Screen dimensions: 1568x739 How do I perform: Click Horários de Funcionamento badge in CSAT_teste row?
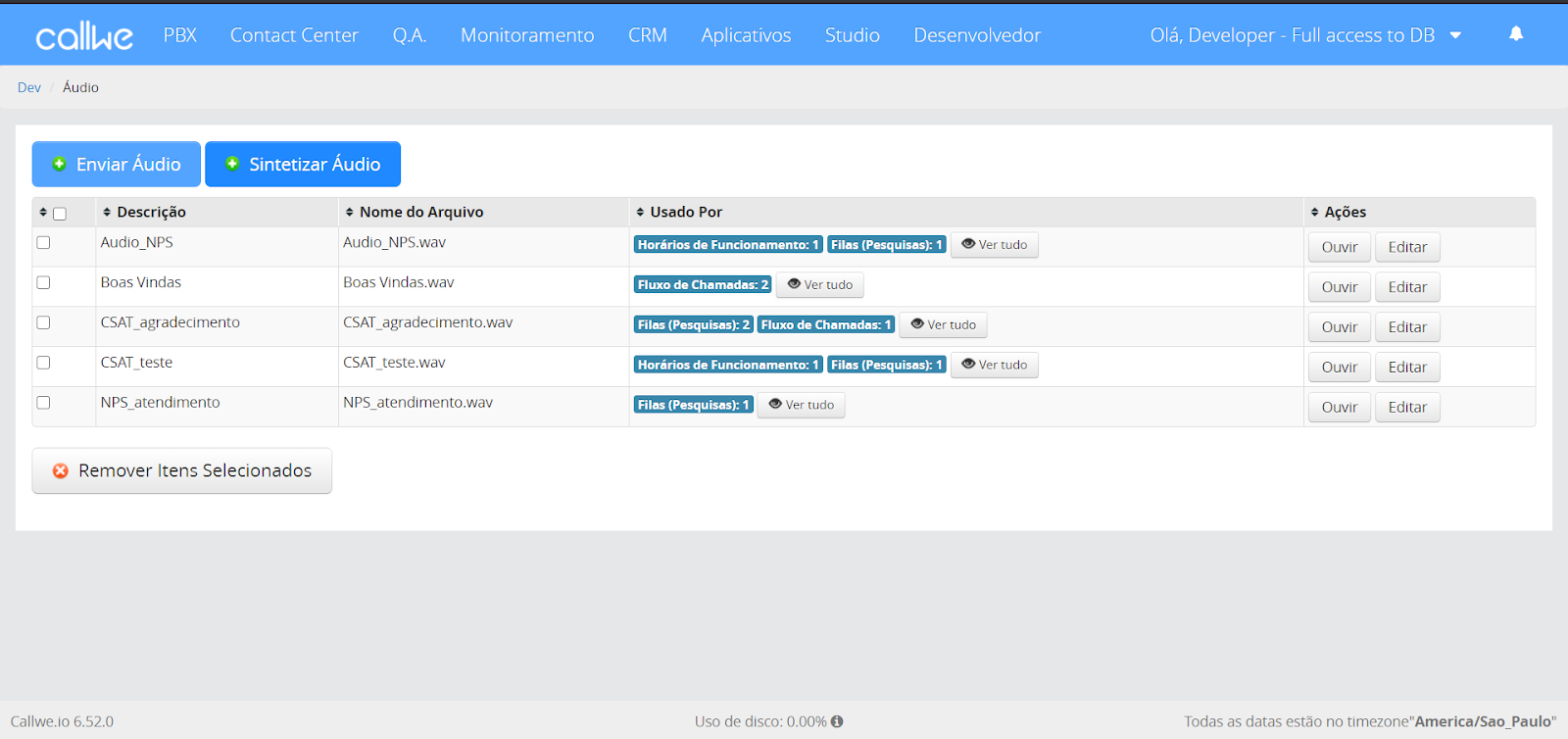(x=728, y=365)
